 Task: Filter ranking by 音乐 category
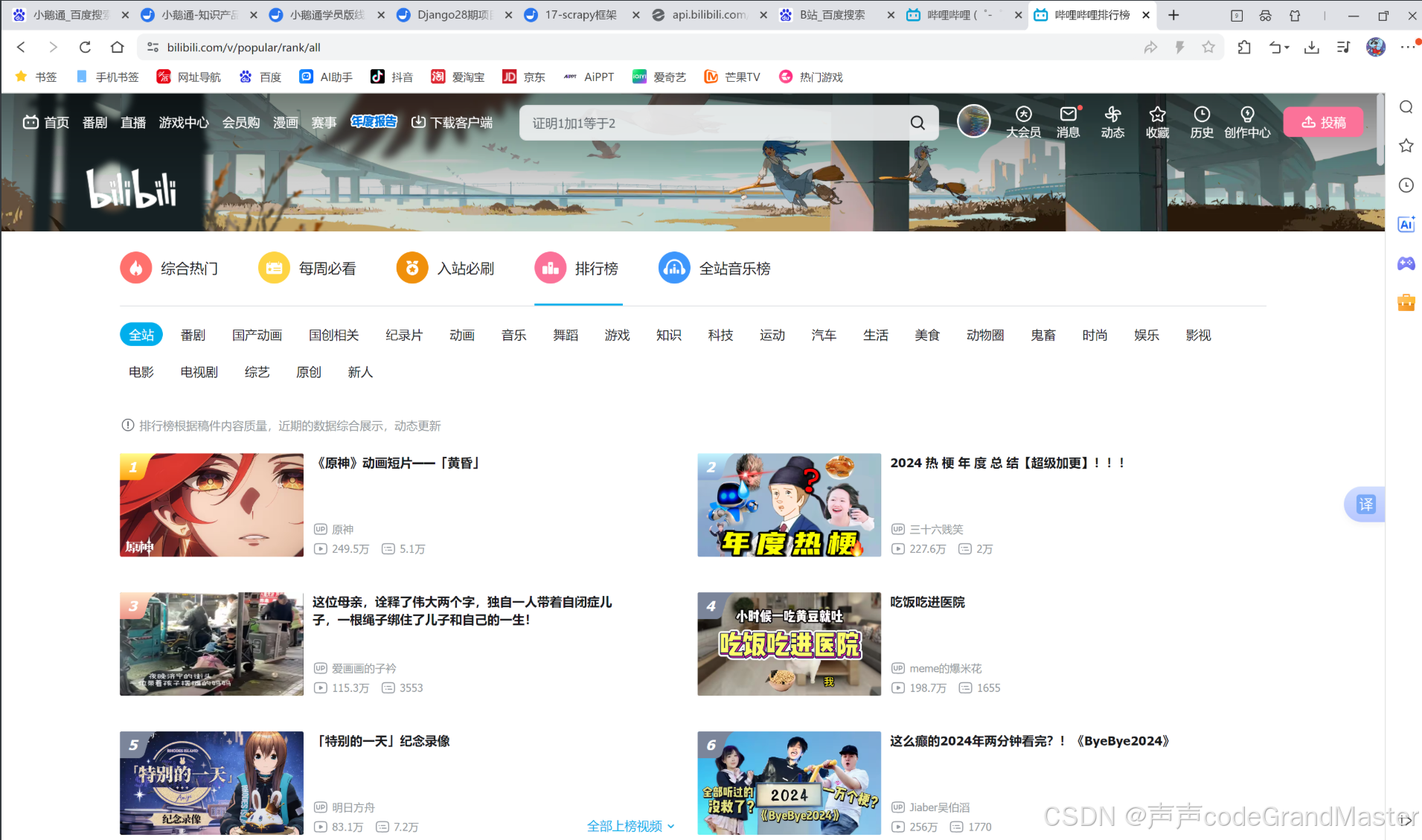click(x=513, y=335)
